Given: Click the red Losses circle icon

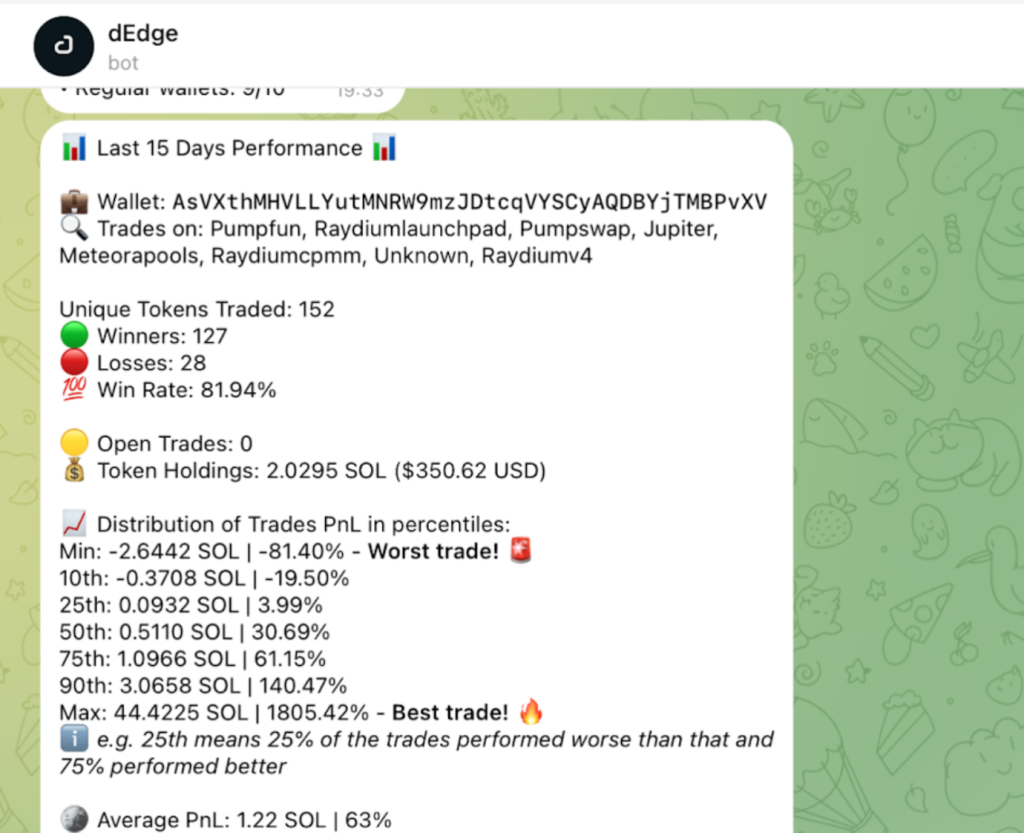Looking at the screenshot, I should (x=74, y=362).
